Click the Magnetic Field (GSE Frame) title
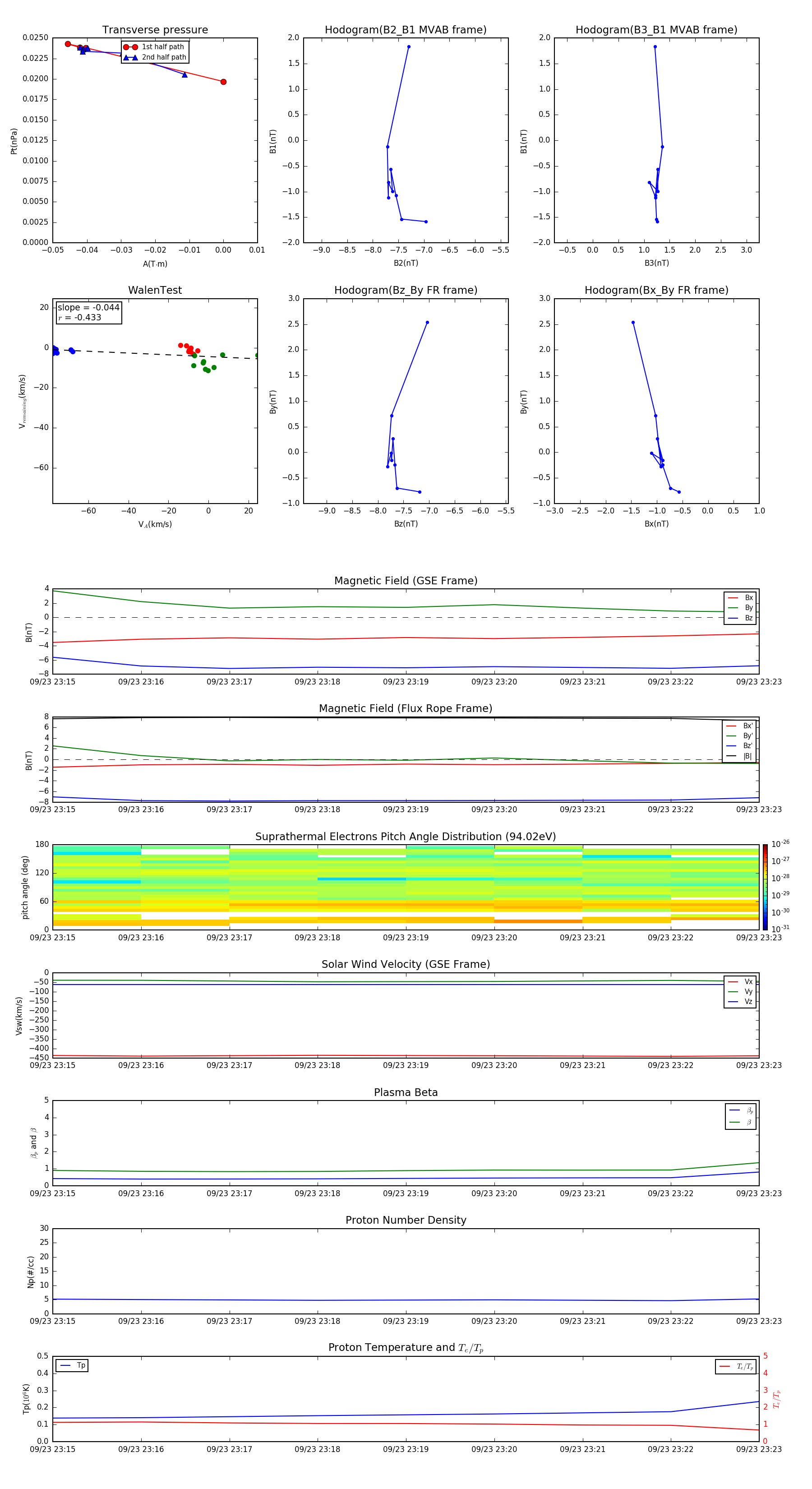Viewport: 812px width, 1489px height. 406,581
